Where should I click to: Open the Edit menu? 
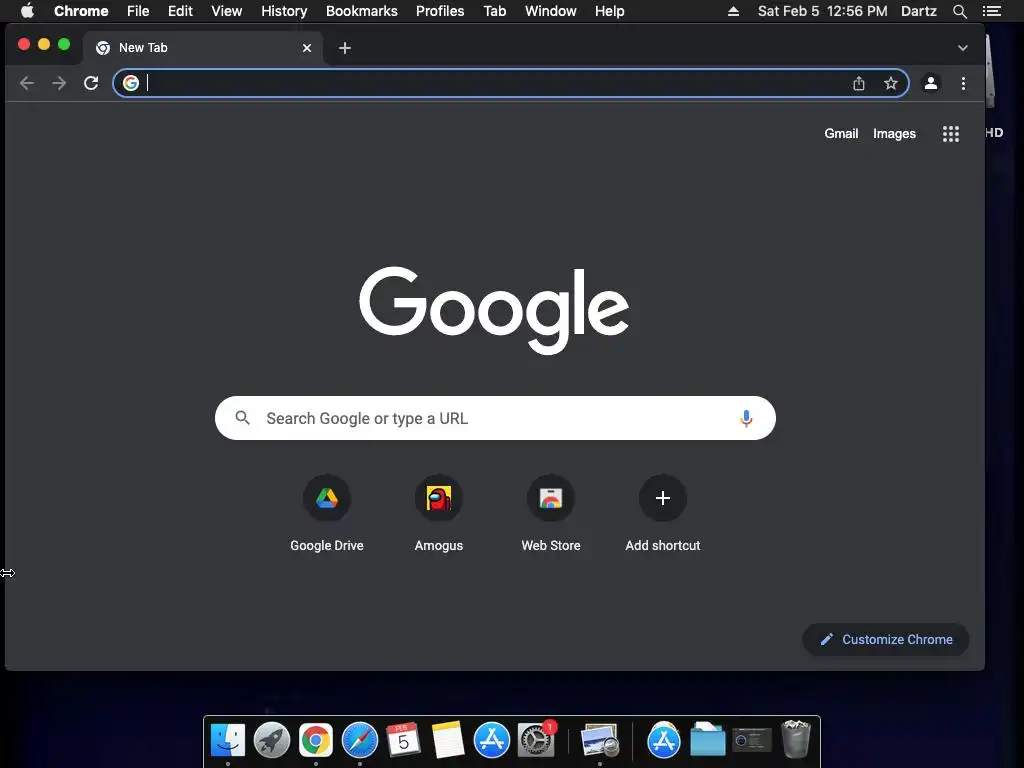(180, 11)
